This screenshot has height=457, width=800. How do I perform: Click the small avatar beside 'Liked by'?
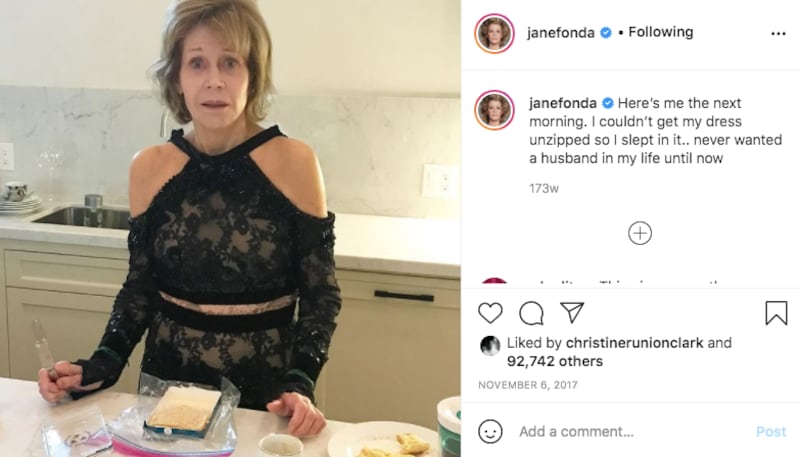490,345
